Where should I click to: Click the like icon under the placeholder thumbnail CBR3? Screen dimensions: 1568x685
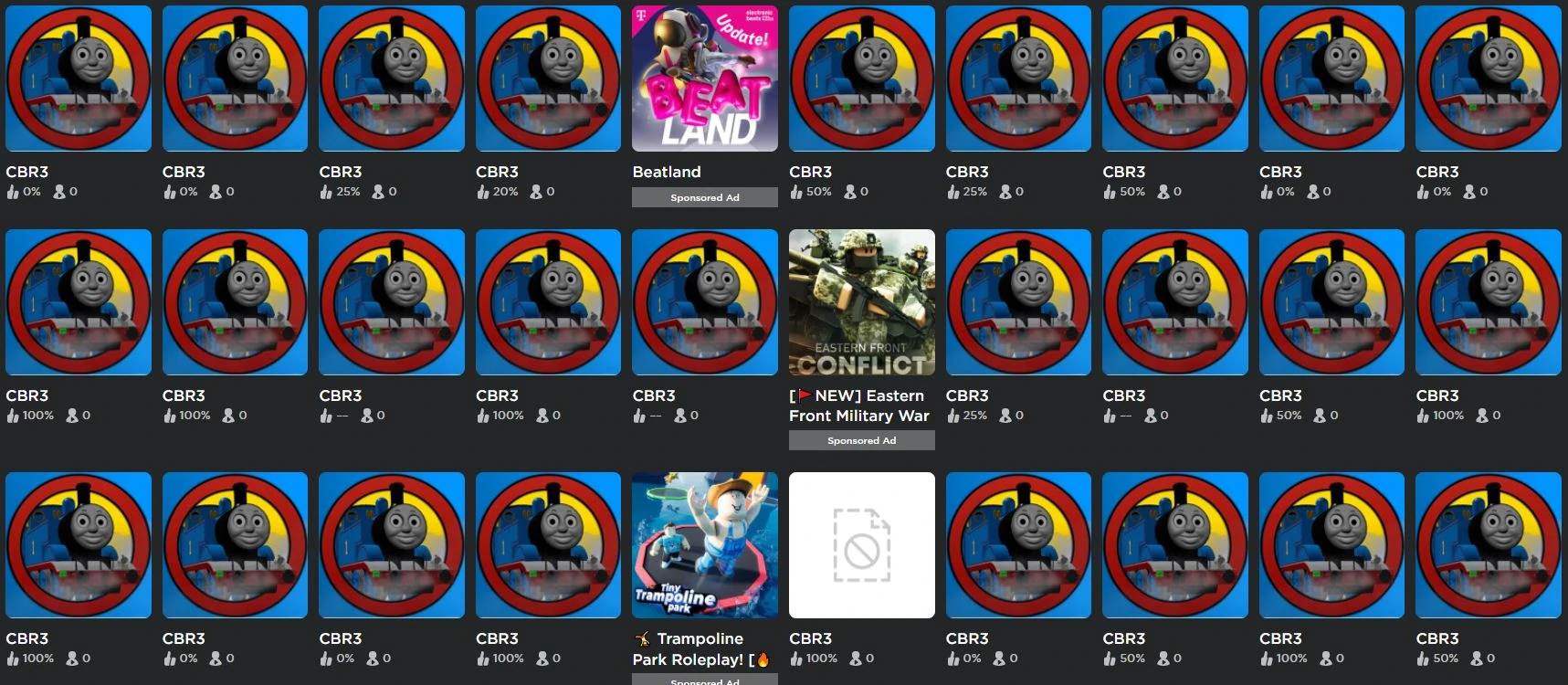point(796,659)
